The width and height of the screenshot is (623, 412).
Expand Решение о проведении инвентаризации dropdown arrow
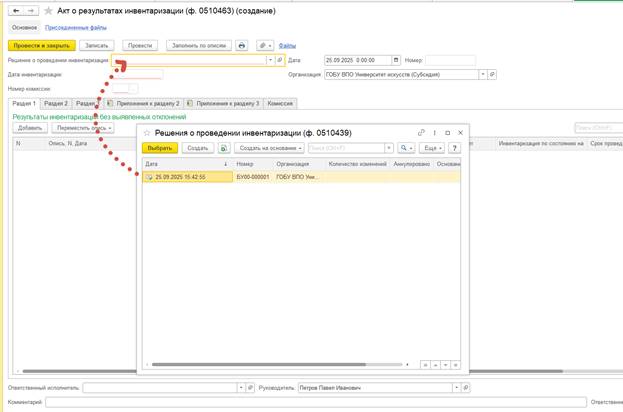(270, 60)
